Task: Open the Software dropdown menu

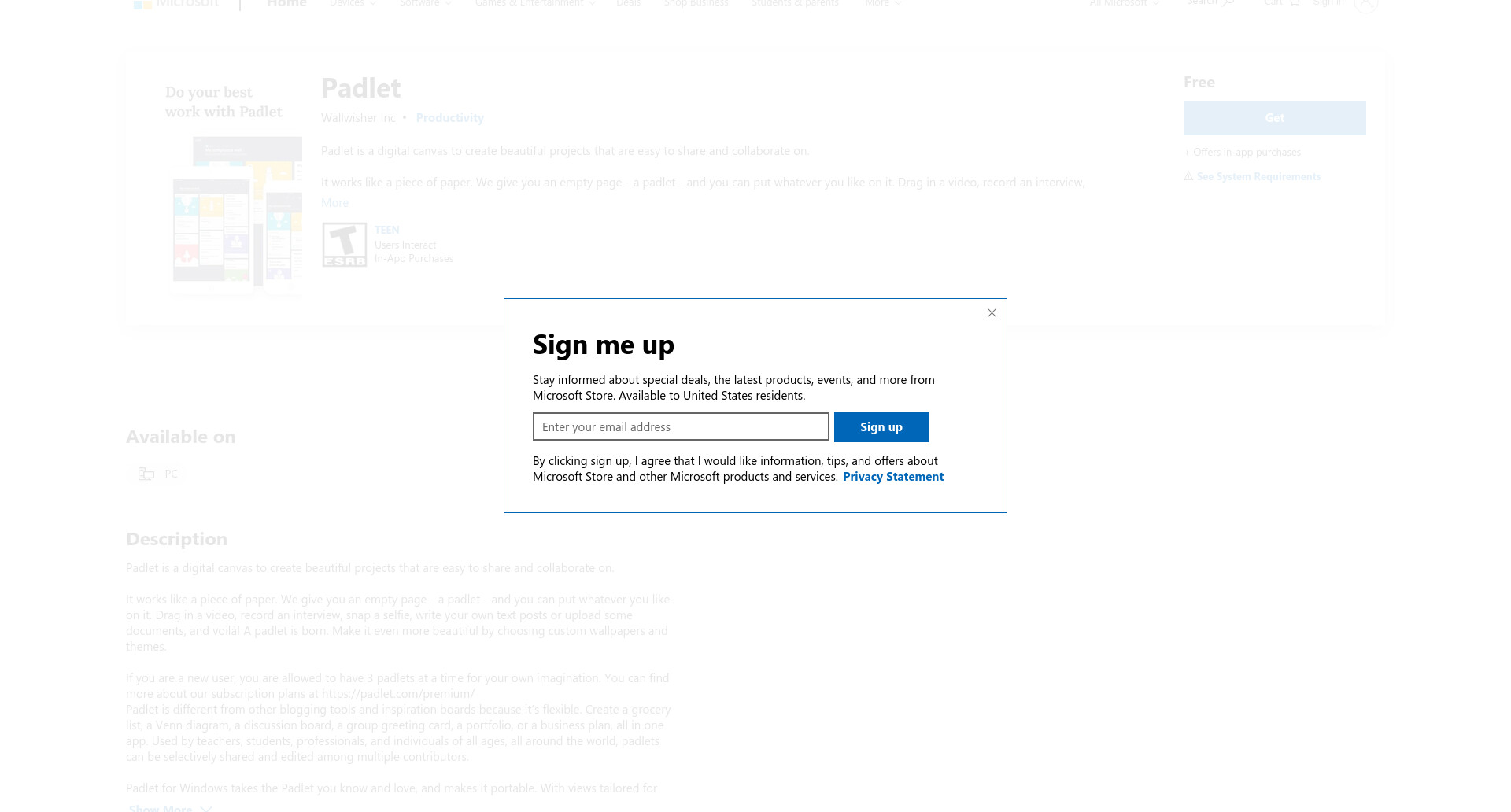Action: [x=426, y=4]
